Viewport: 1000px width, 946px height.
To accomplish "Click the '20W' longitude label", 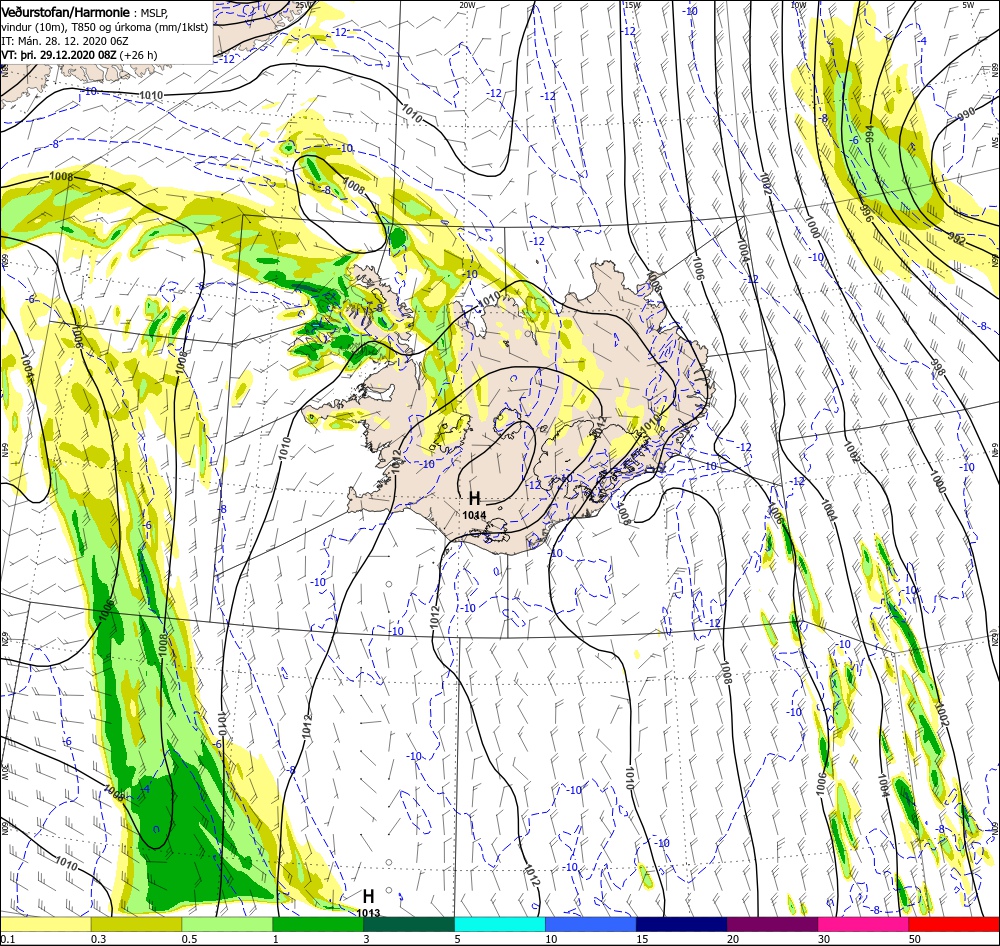I will (x=467, y=5).
